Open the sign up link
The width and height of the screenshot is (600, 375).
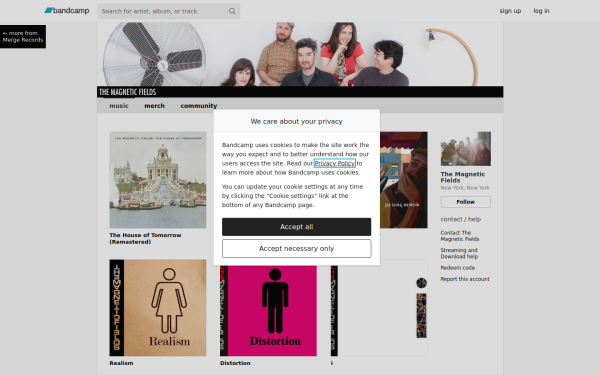510,11
